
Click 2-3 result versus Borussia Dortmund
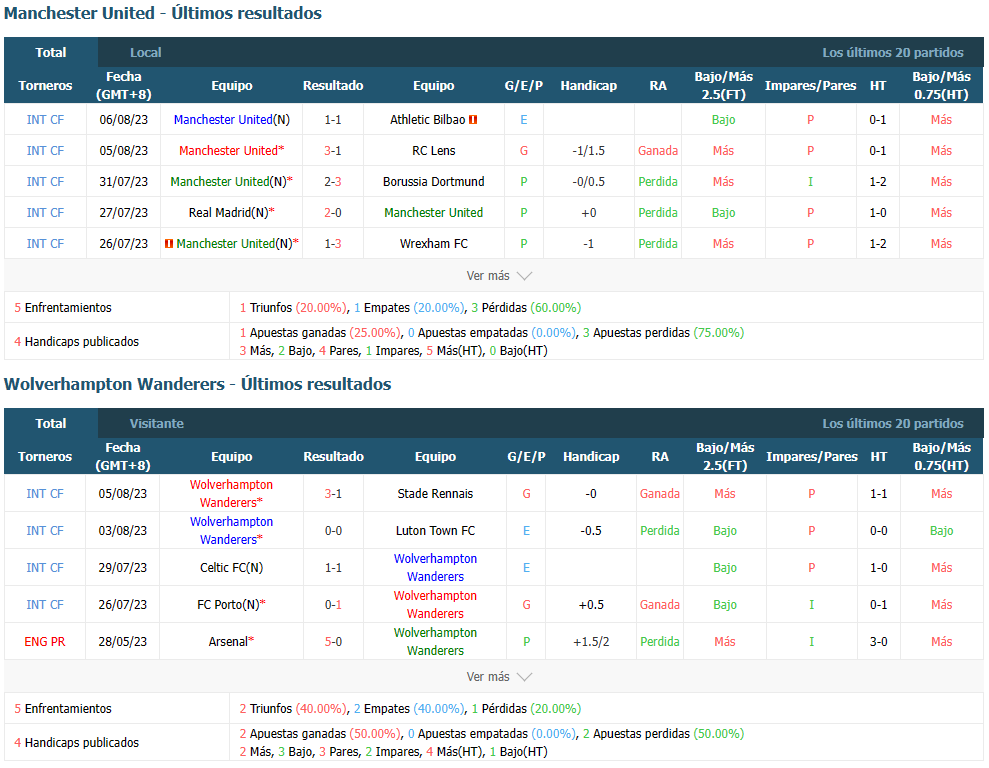pyautogui.click(x=333, y=182)
